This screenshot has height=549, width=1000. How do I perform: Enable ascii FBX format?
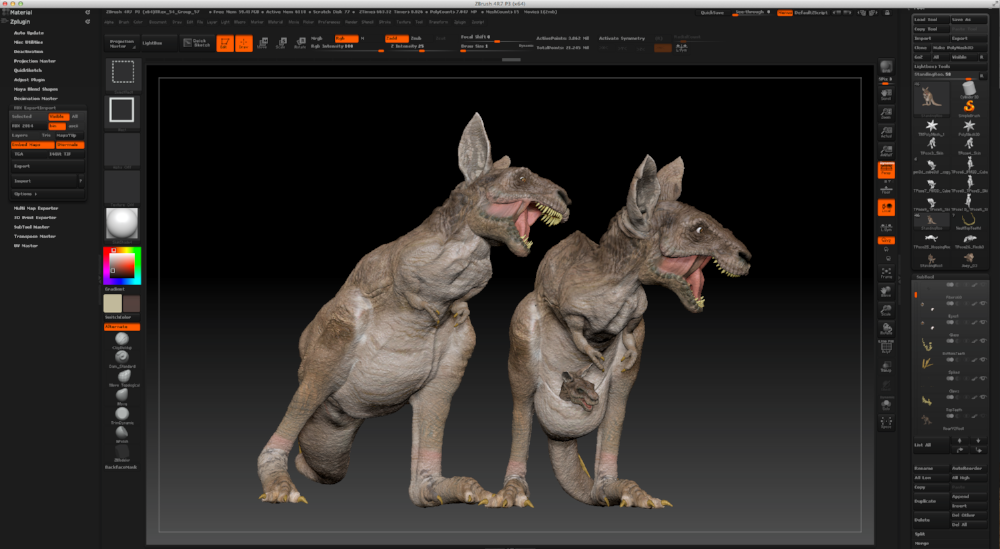coord(75,126)
